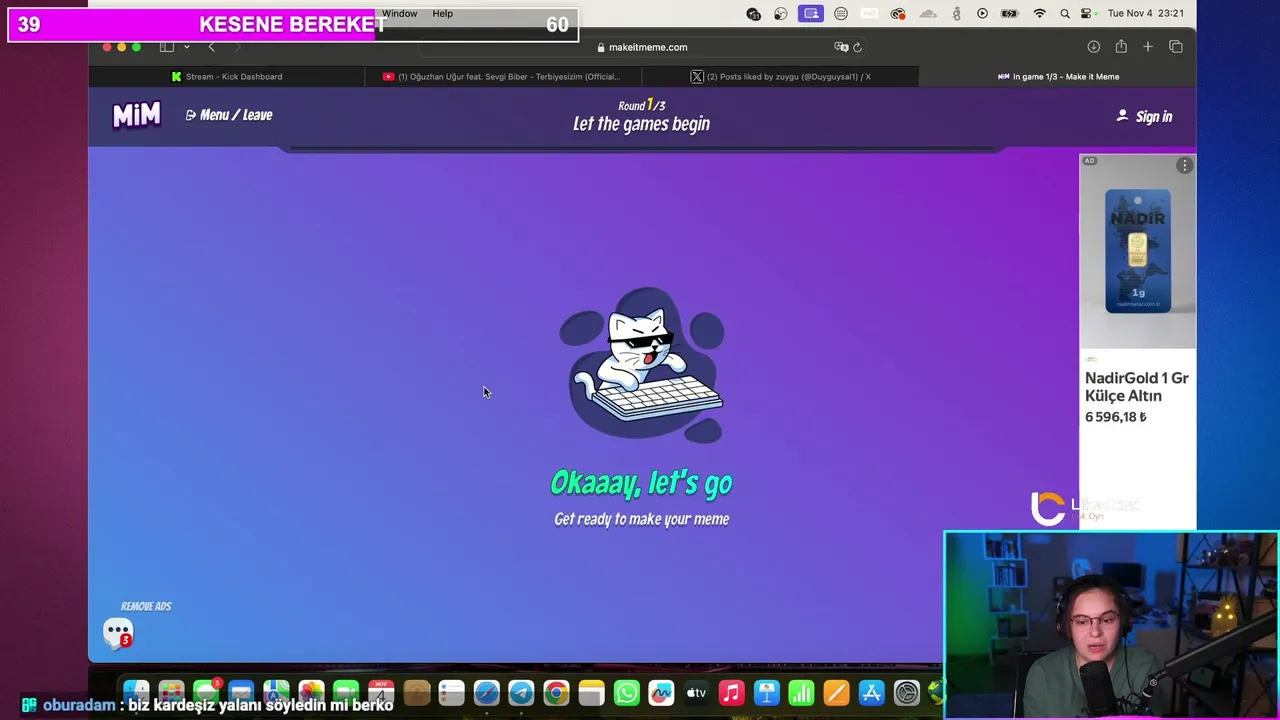Open Telegram from the Dock
Viewport: 1280px width, 720px height.
pos(521,692)
